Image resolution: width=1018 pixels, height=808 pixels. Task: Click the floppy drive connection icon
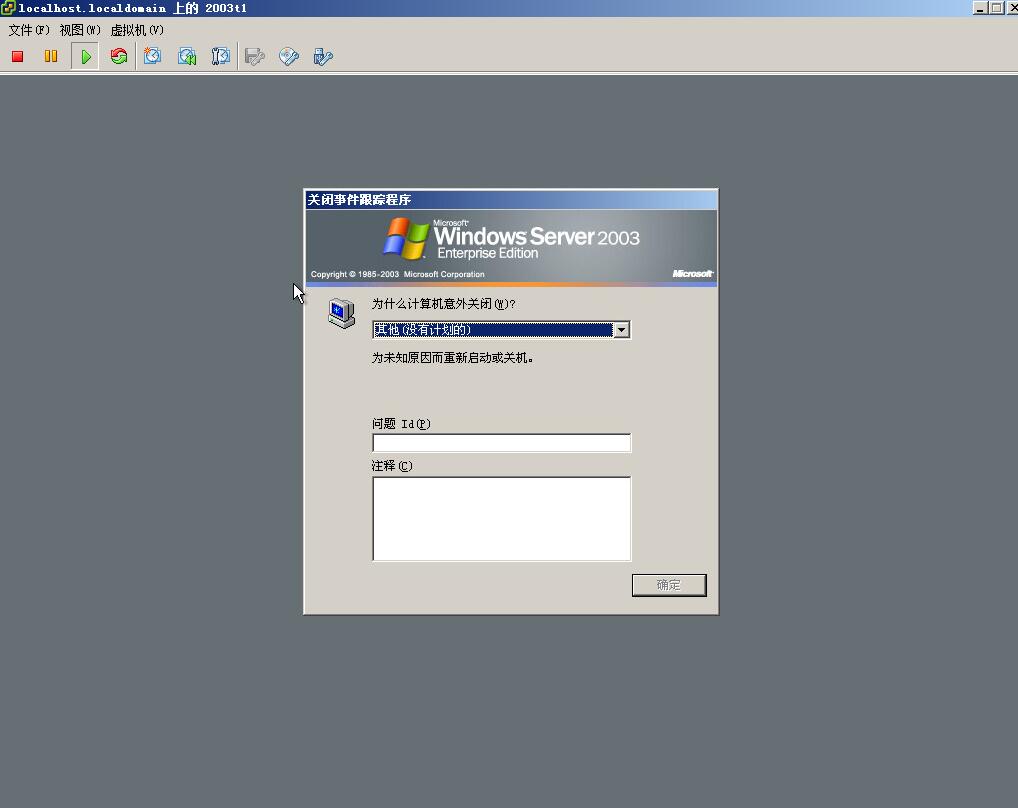254,56
